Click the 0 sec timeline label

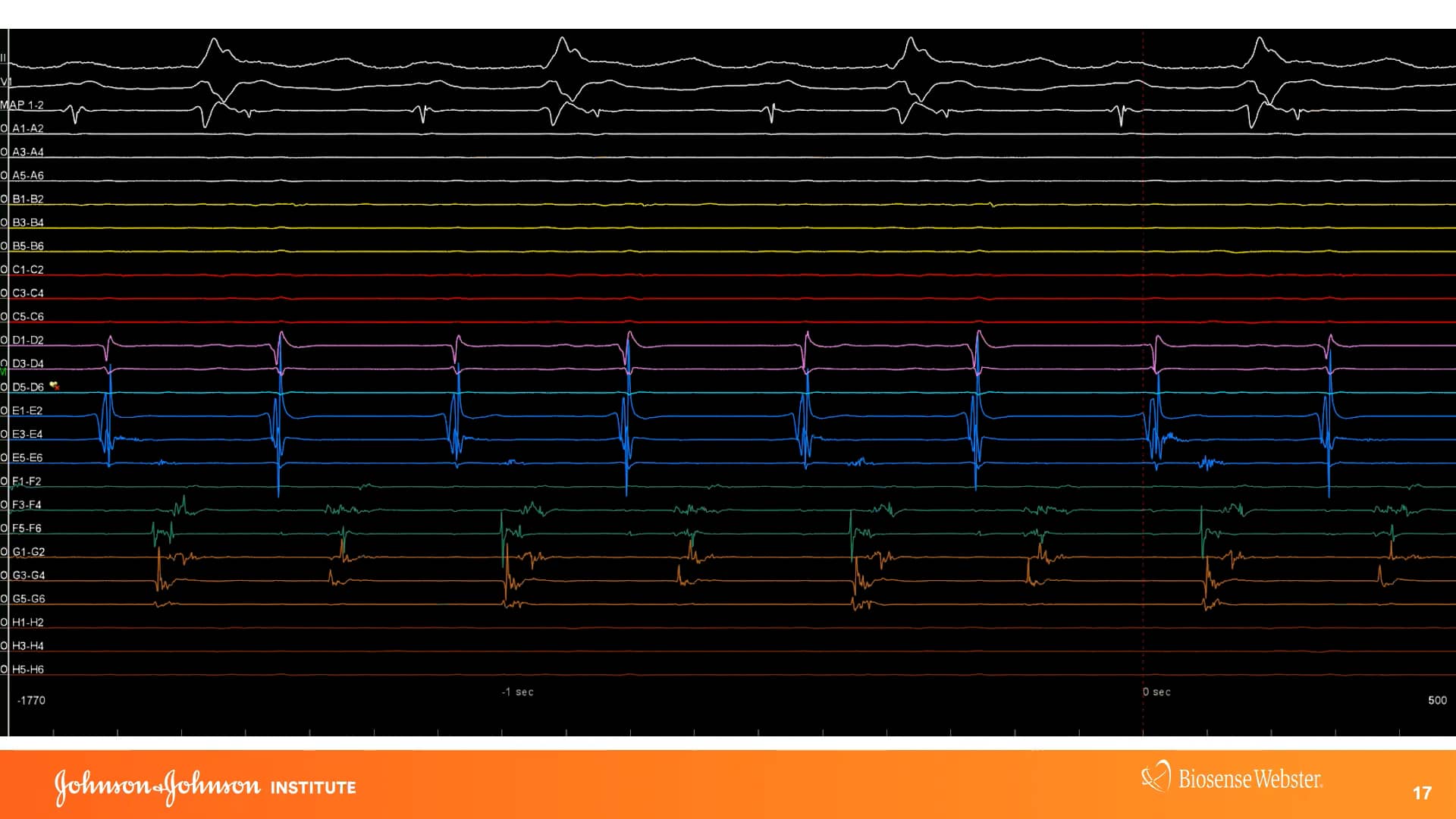point(1156,692)
